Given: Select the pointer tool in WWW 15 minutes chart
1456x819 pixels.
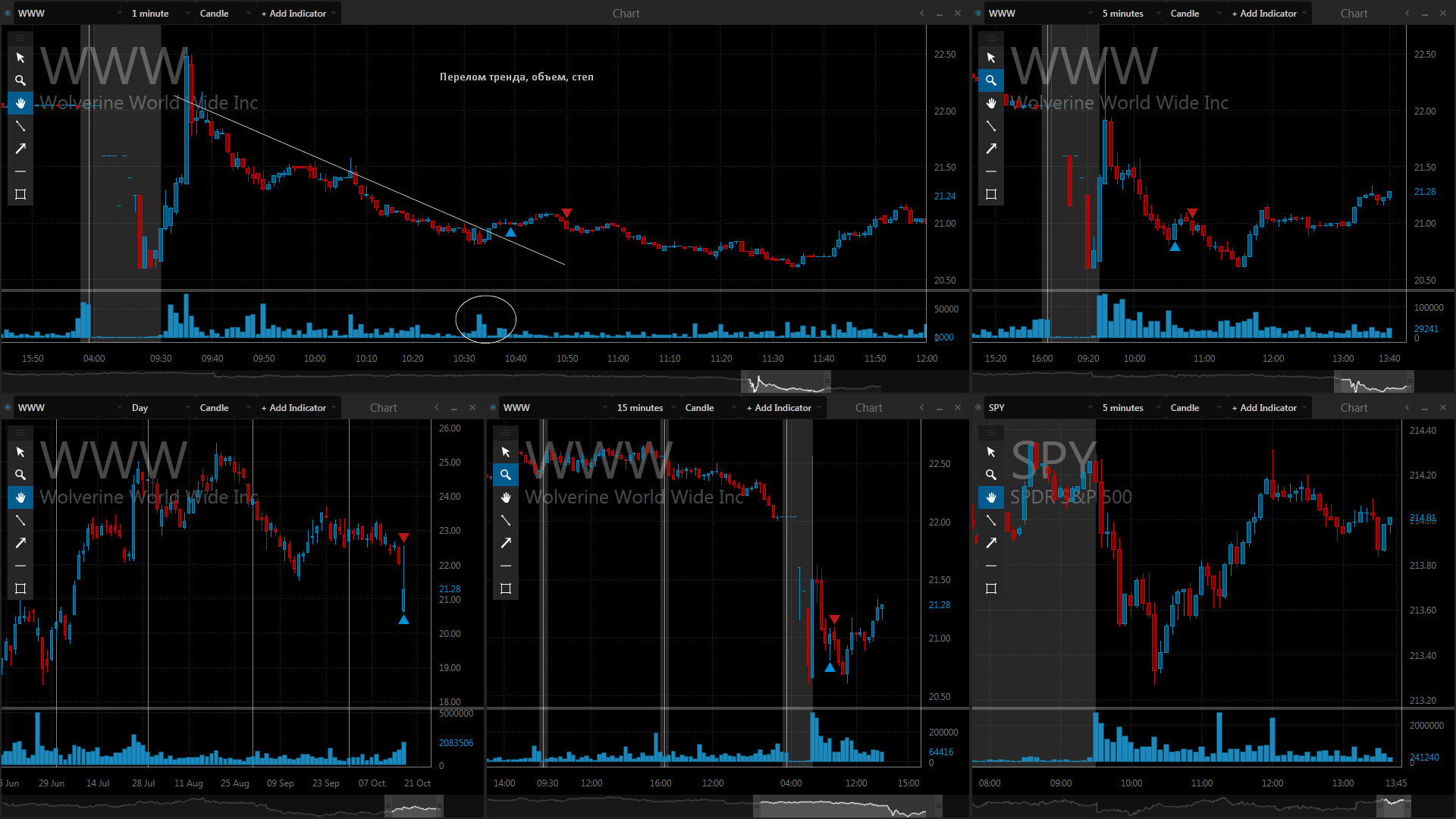Looking at the screenshot, I should [506, 452].
